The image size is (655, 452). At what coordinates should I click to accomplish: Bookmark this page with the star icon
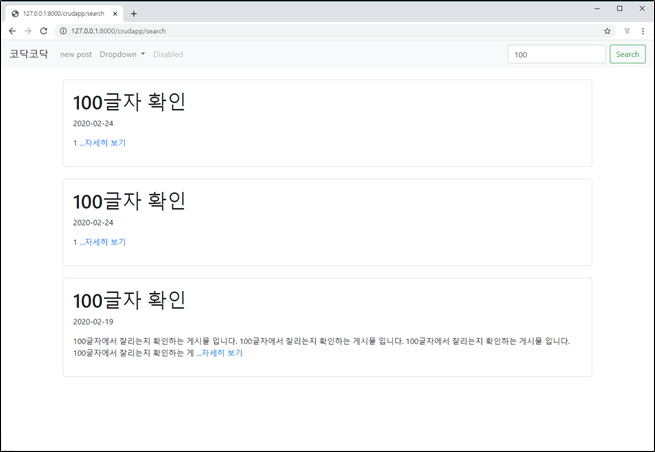tap(607, 31)
